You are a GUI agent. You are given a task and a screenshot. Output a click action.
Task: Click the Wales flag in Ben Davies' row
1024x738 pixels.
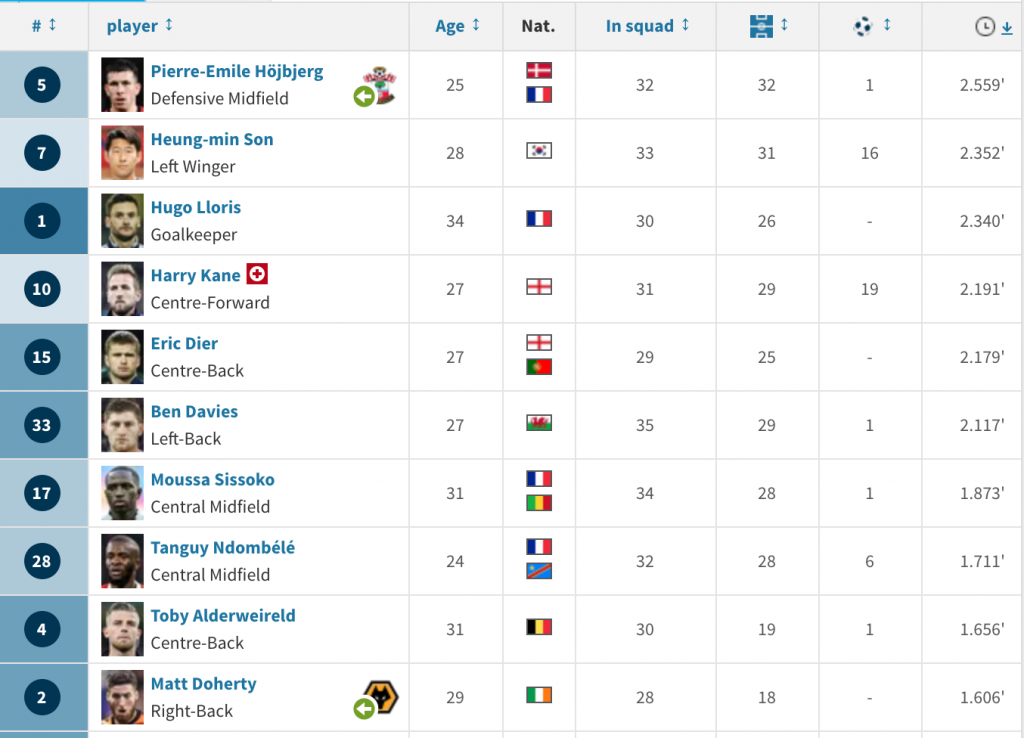tap(539, 423)
